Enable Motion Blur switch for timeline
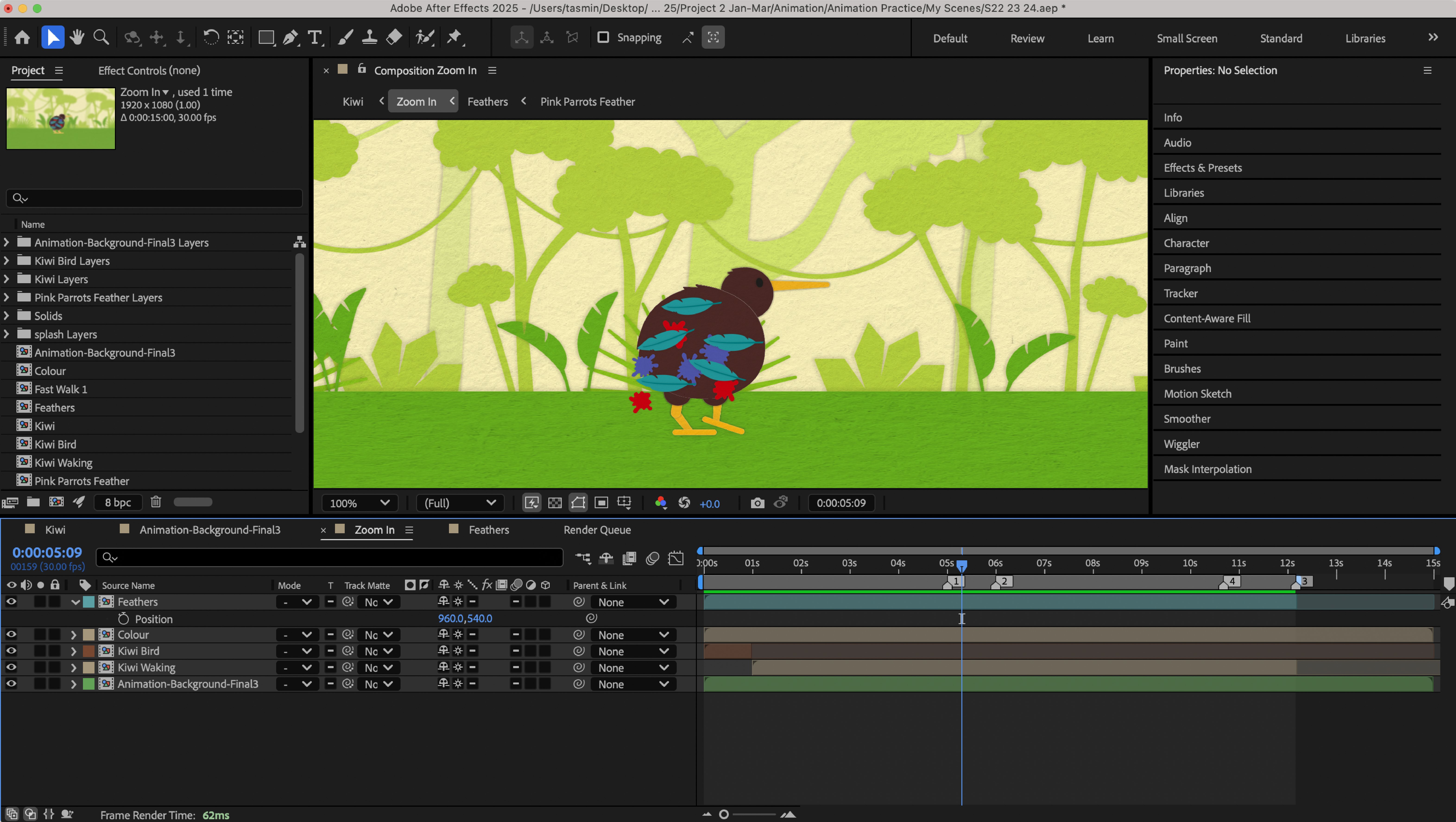 (652, 559)
